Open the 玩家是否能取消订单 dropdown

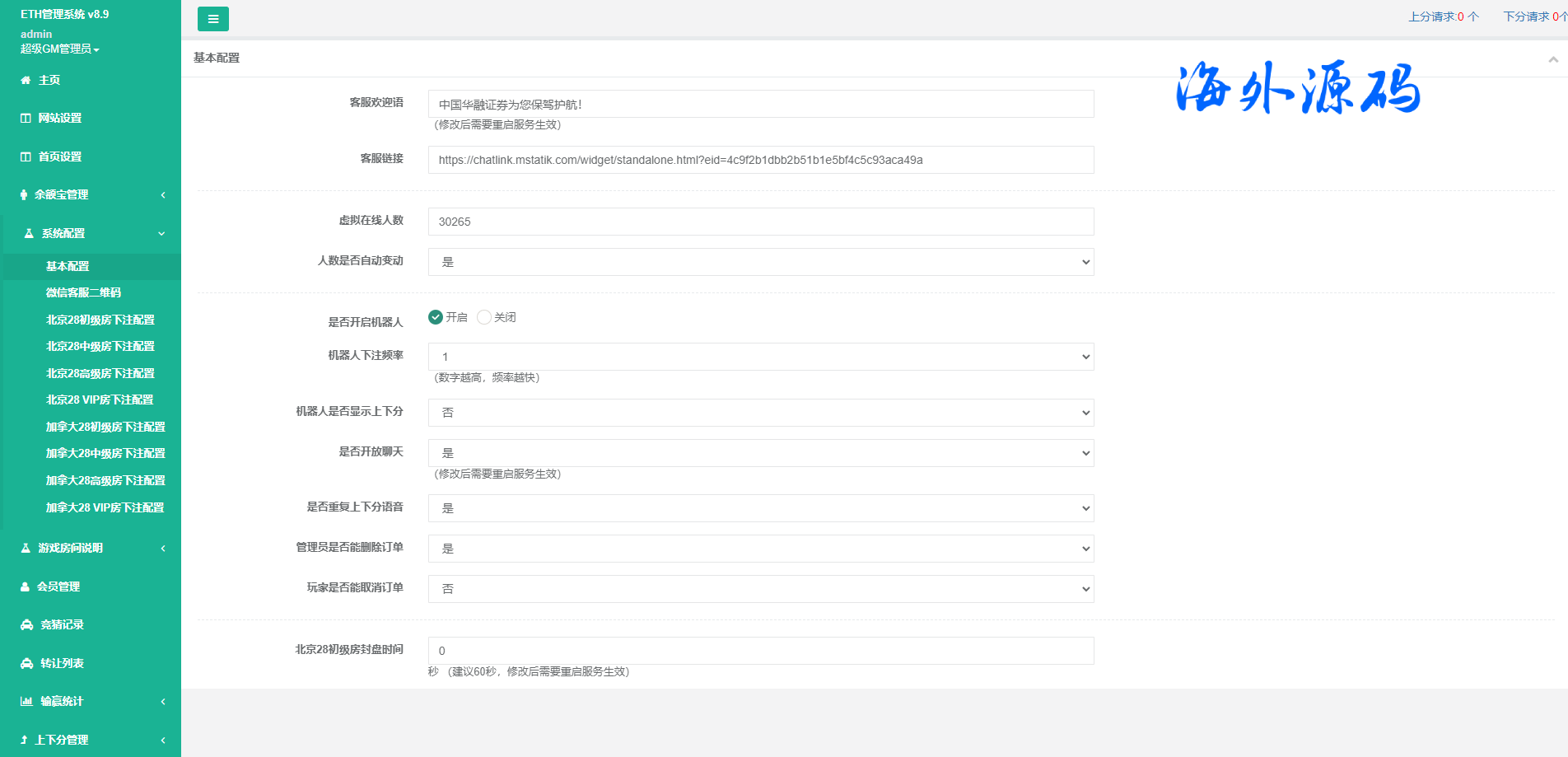pos(760,589)
